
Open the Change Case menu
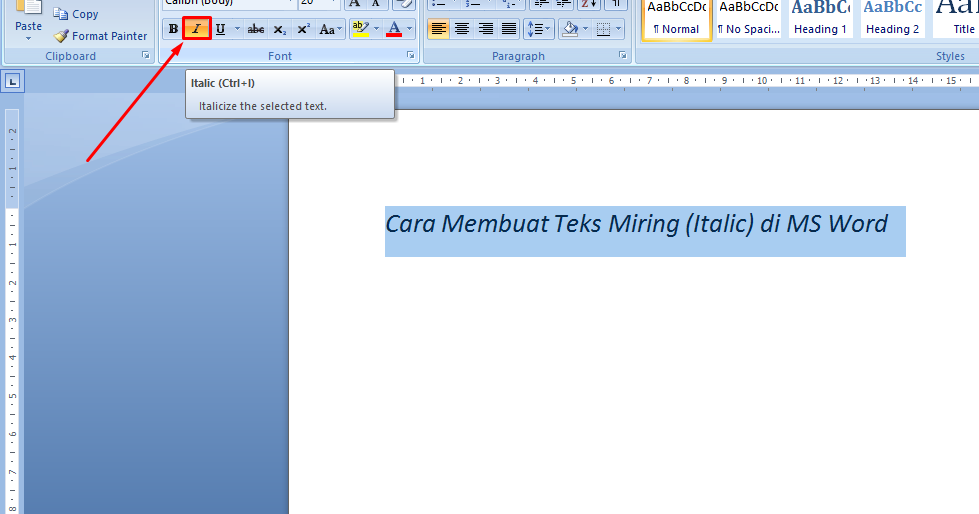point(330,29)
